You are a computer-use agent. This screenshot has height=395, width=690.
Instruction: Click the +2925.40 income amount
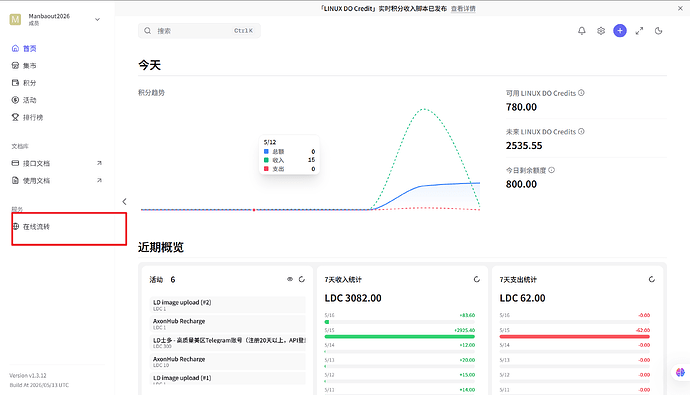click(x=465, y=330)
